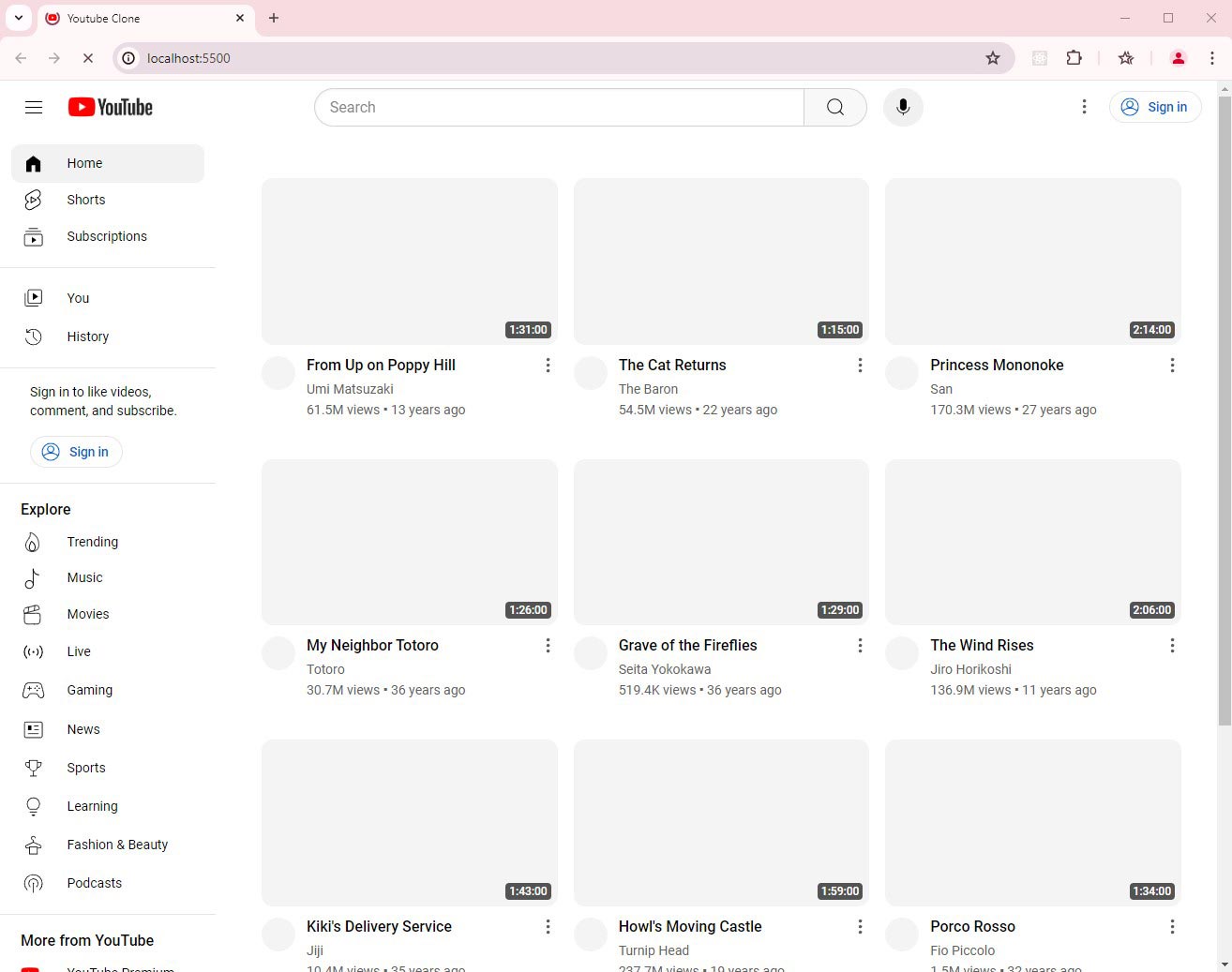This screenshot has height=972, width=1232.
Task: Click the Sports trophy icon
Action: coord(33,768)
